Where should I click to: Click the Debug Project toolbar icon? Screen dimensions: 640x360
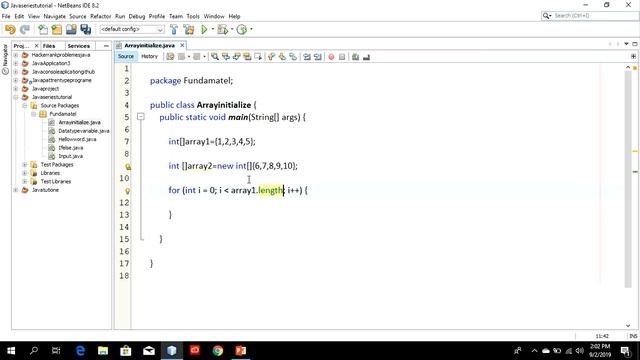222,29
